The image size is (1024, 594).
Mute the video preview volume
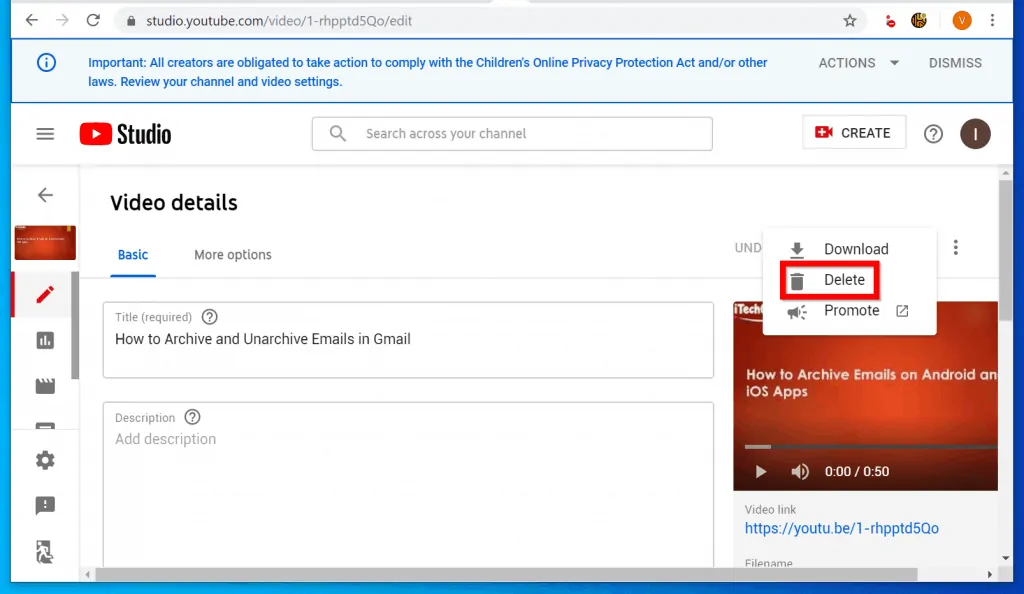point(800,472)
